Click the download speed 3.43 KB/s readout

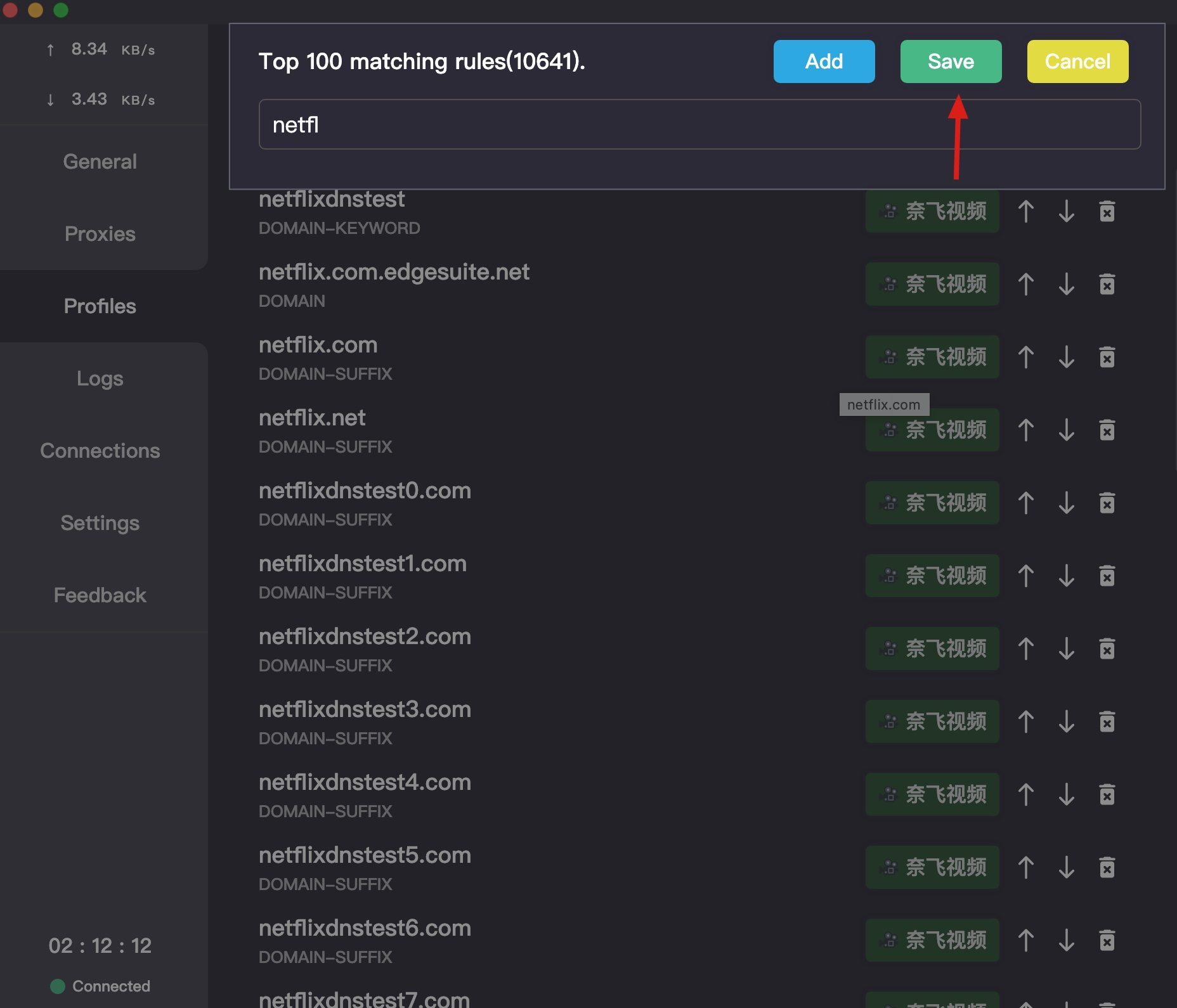[x=100, y=100]
